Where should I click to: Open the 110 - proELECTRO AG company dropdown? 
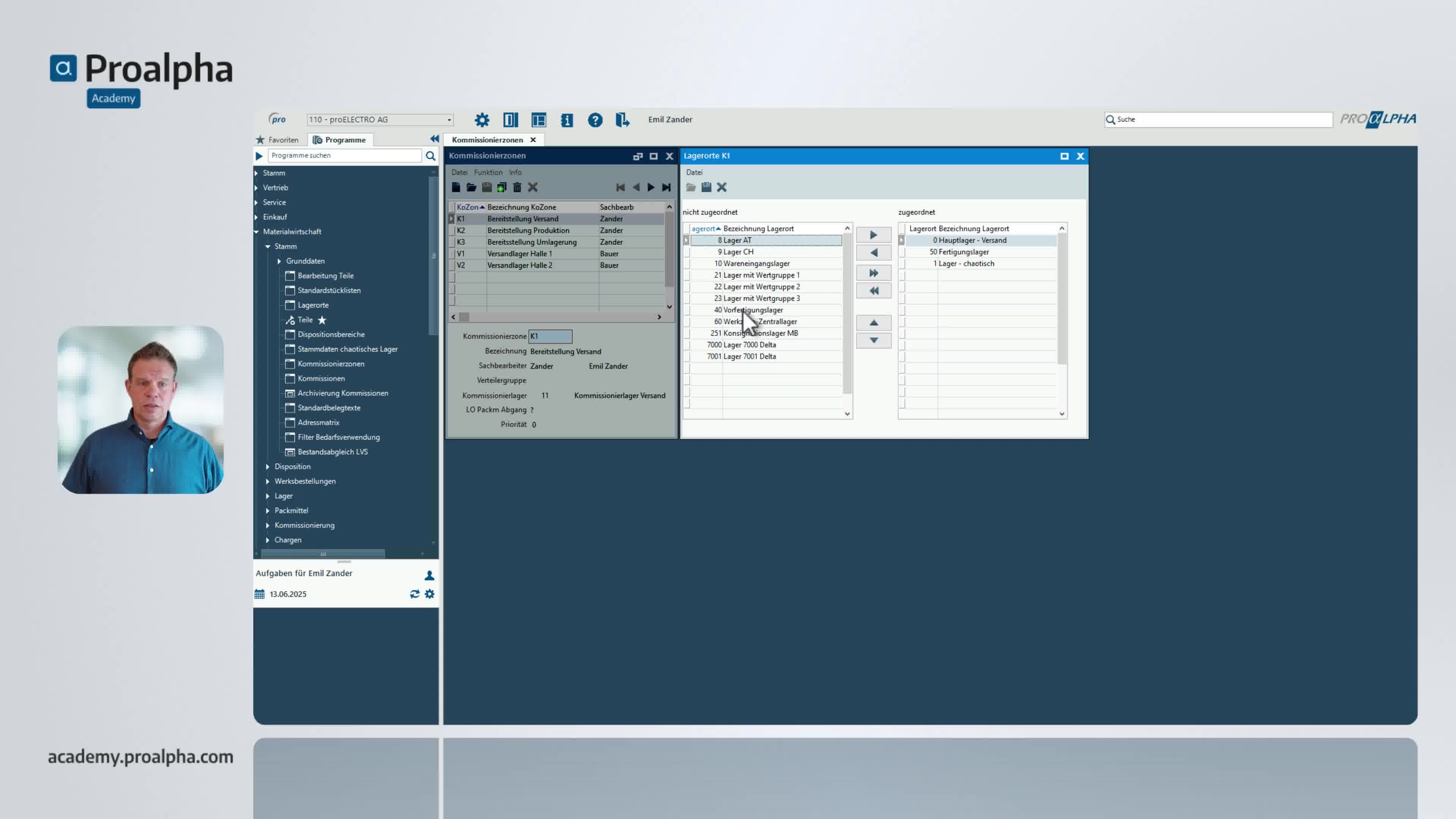tap(449, 120)
